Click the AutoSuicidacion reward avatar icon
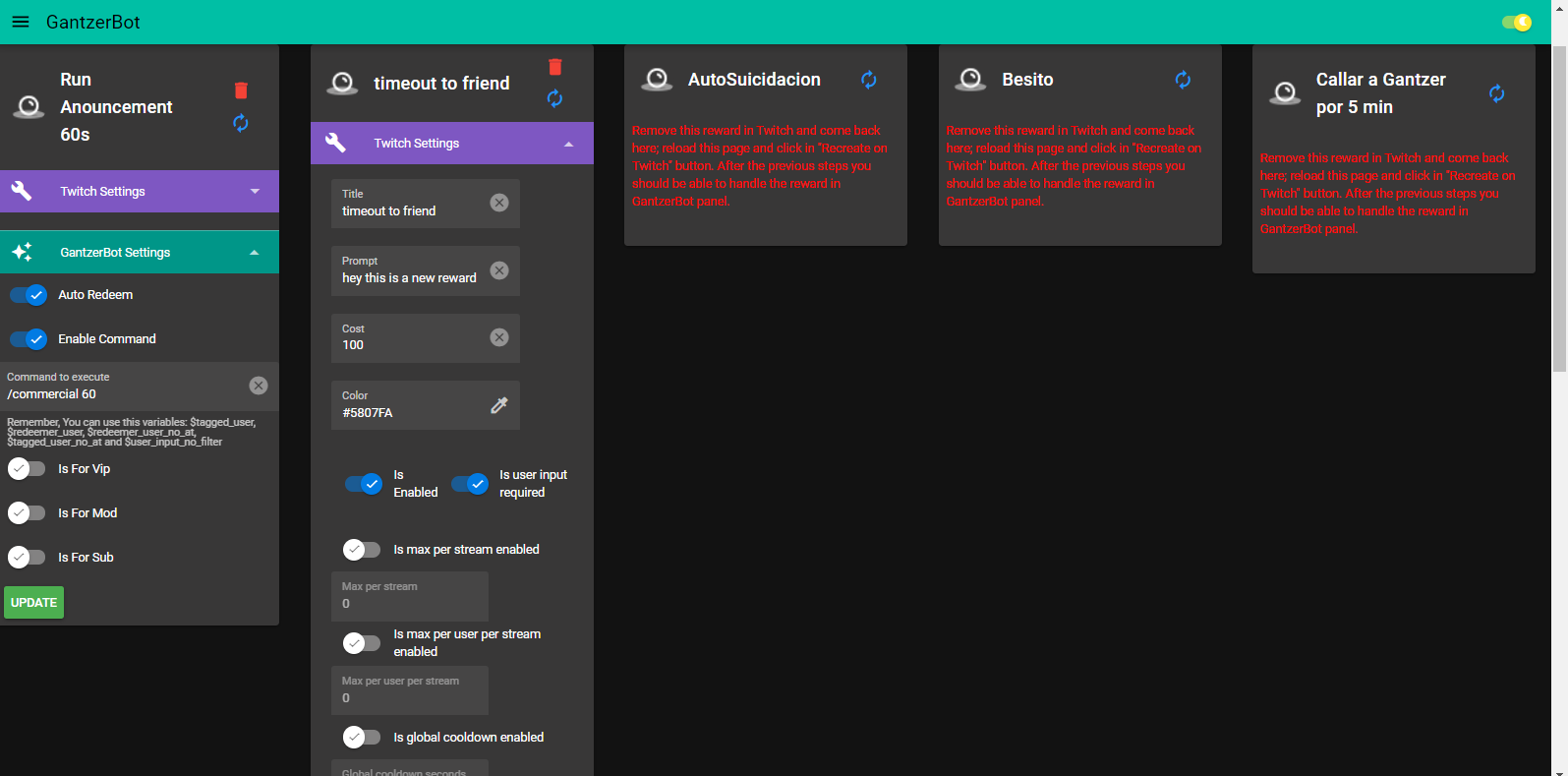The width and height of the screenshot is (1568, 776). (657, 79)
